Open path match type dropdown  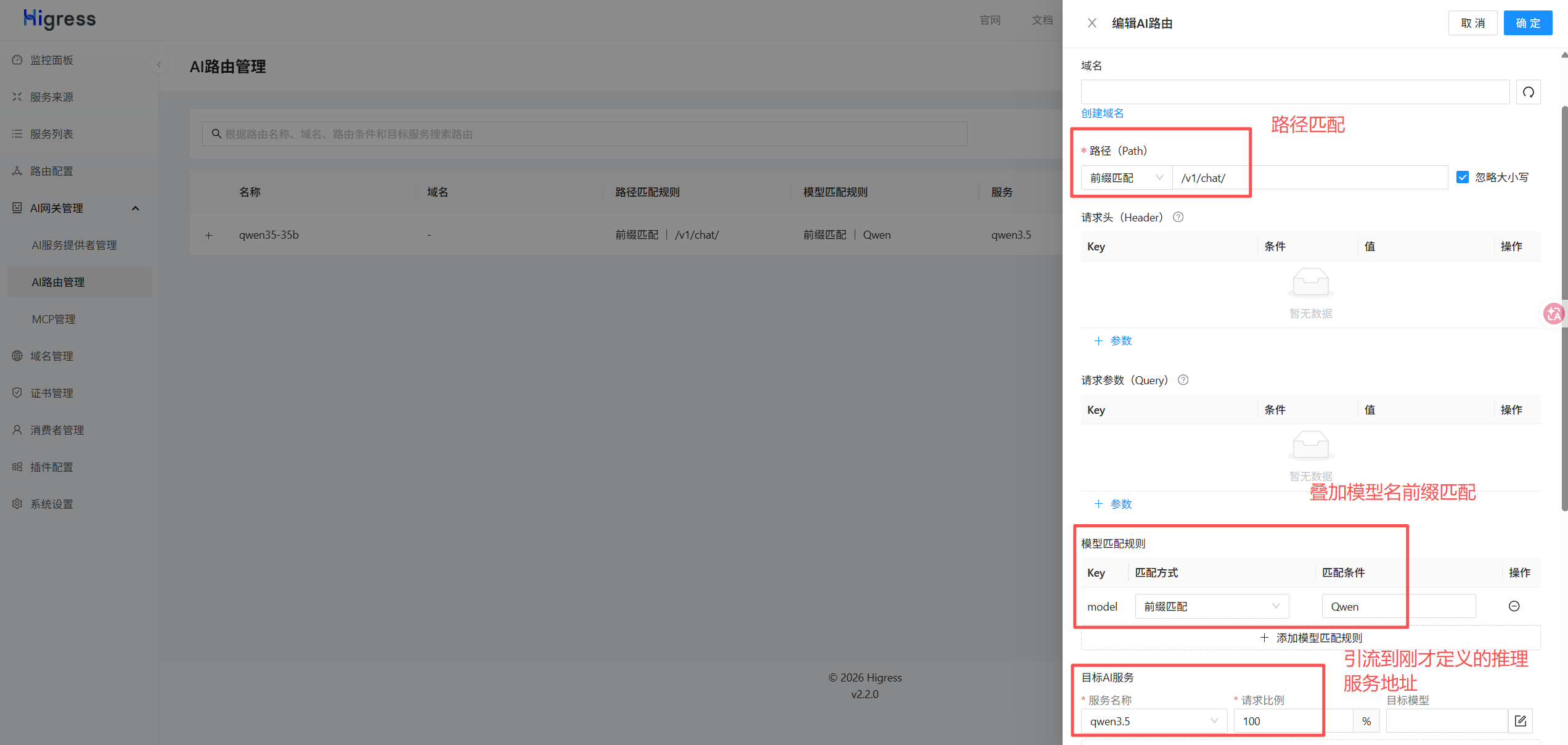click(x=1126, y=178)
